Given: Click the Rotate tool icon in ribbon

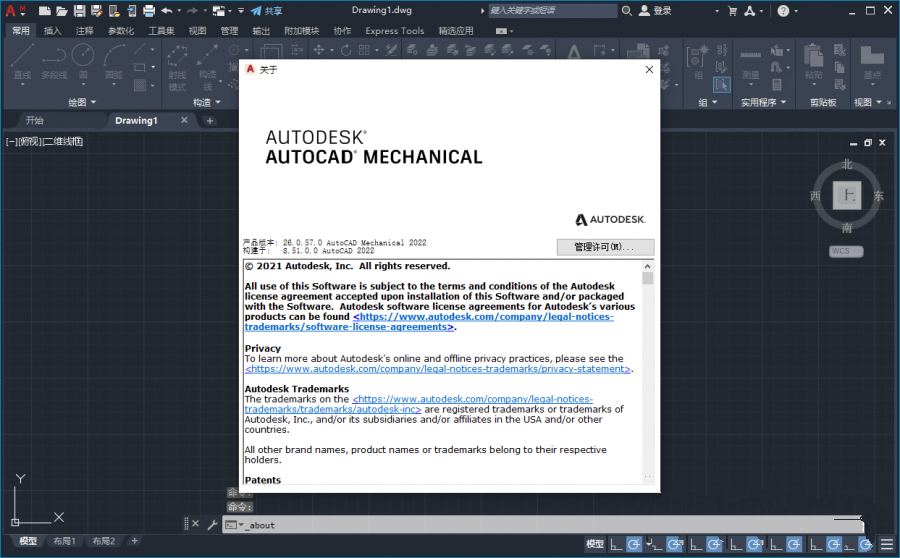Looking at the screenshot, I should click(346, 50).
